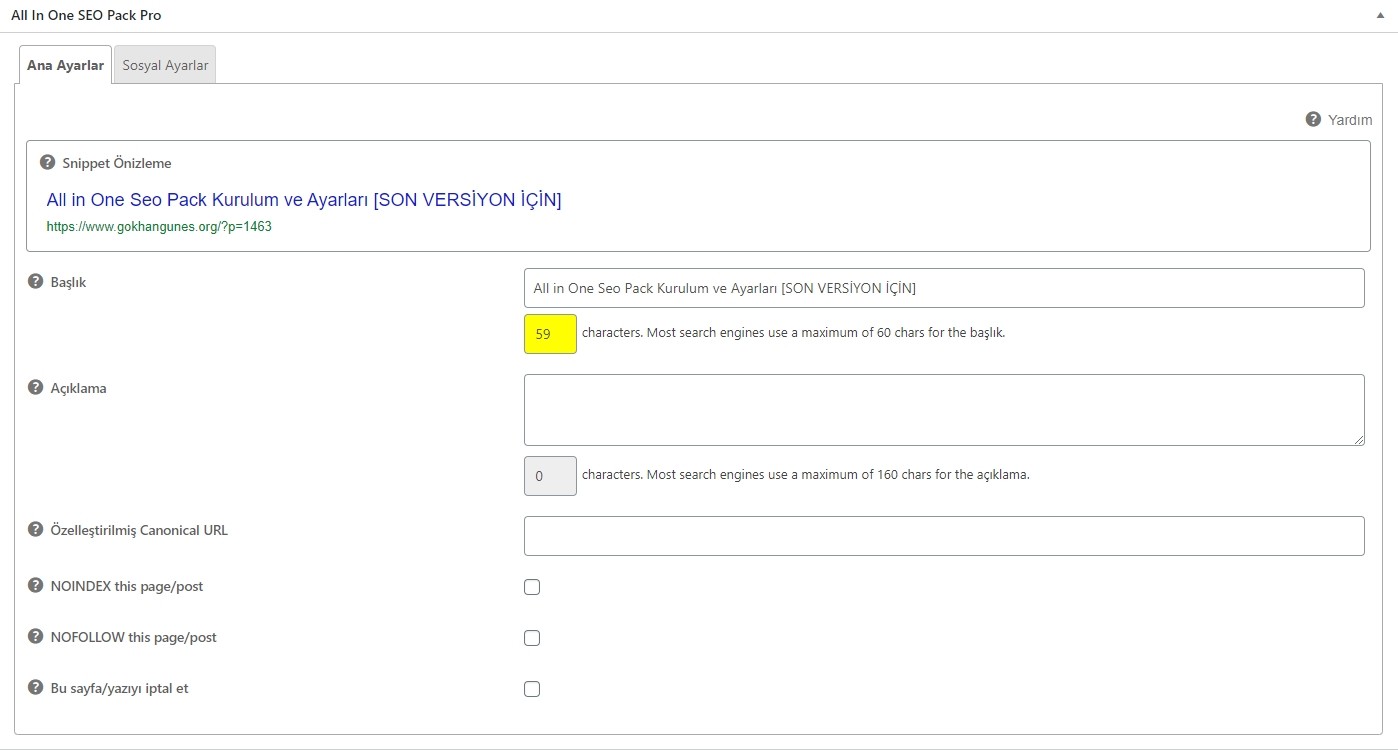
Task: Enable NOFOLLOW this page/post checkbox
Action: tap(532, 638)
